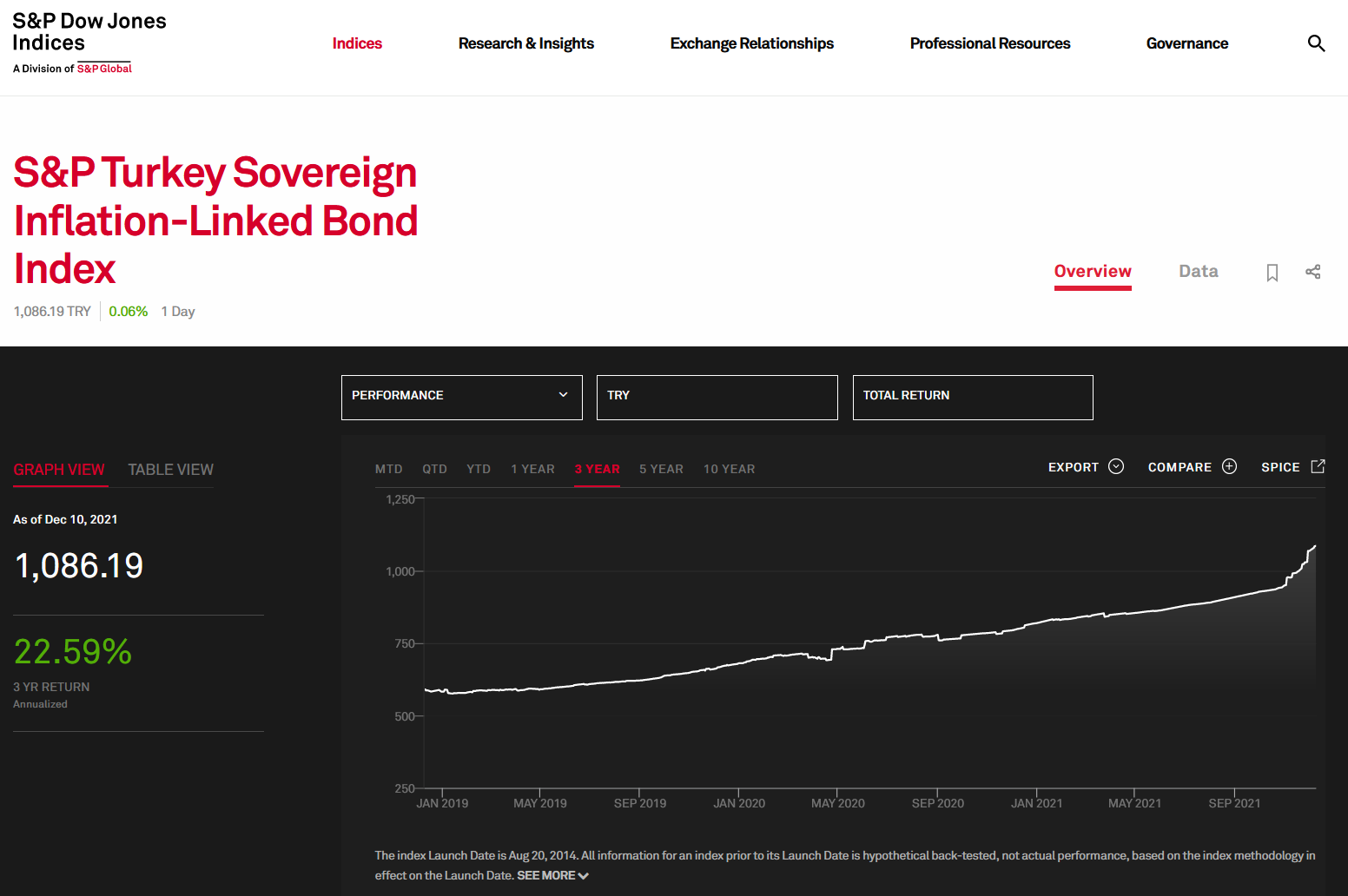Click the chart line's latest data point peak
Image resolution: width=1348 pixels, height=896 pixels.
coord(1315,546)
